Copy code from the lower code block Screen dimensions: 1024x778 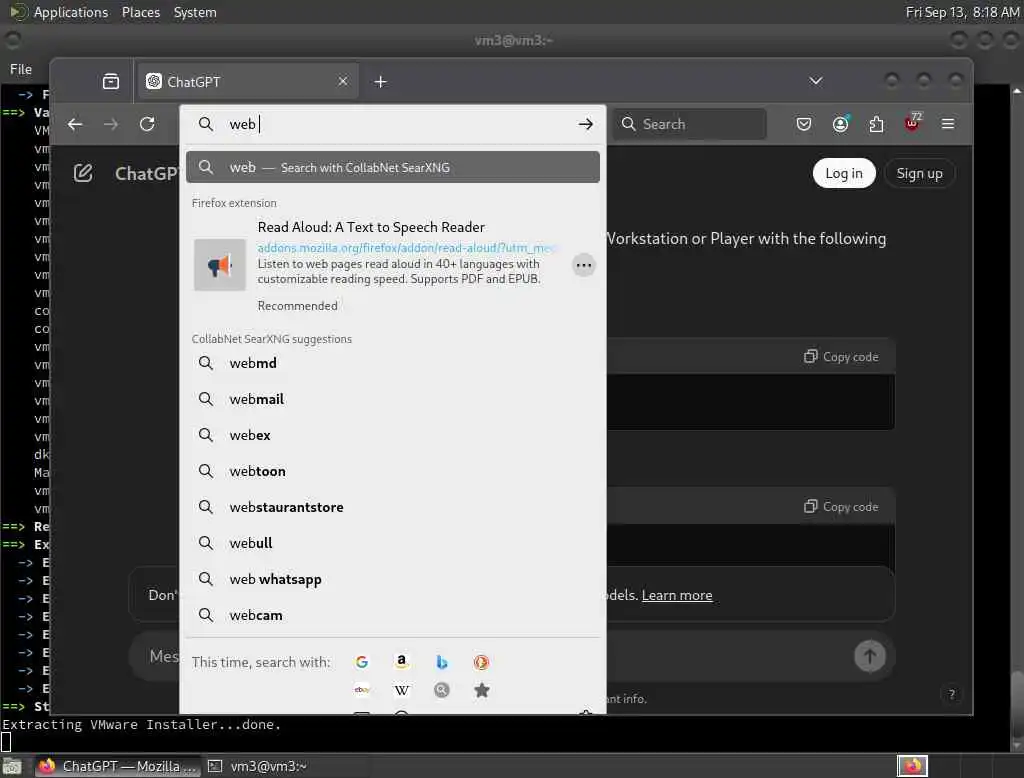coord(841,507)
